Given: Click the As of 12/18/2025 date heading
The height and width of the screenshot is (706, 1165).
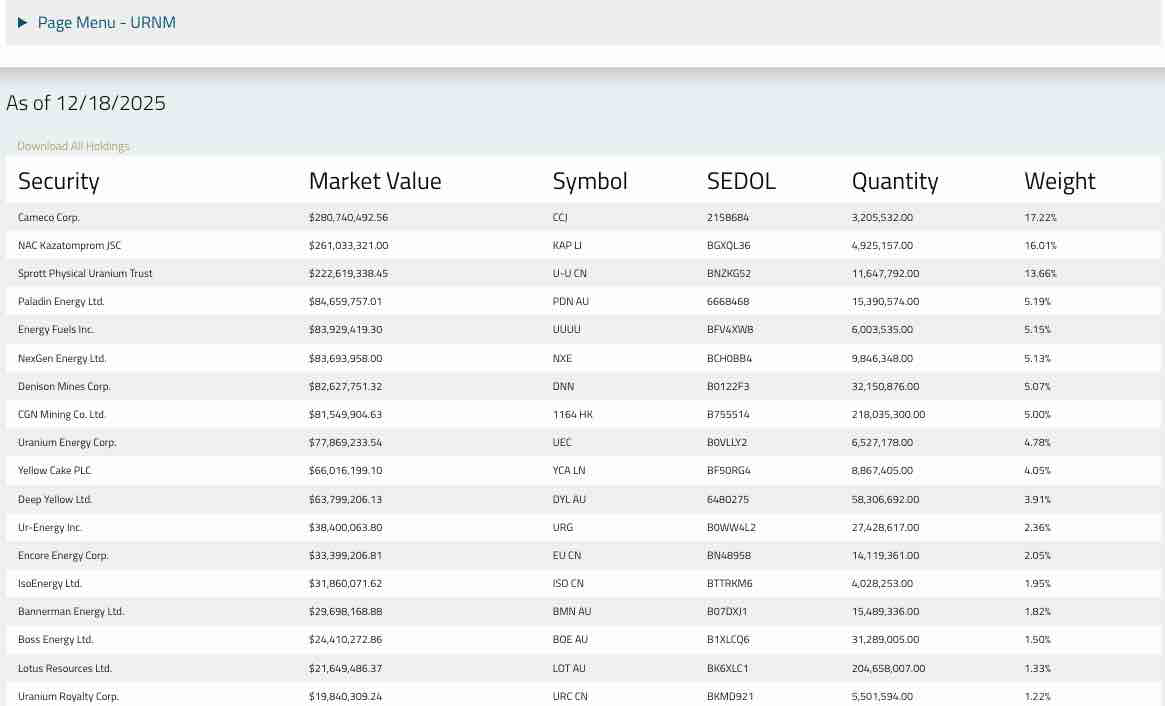Looking at the screenshot, I should pos(85,103).
